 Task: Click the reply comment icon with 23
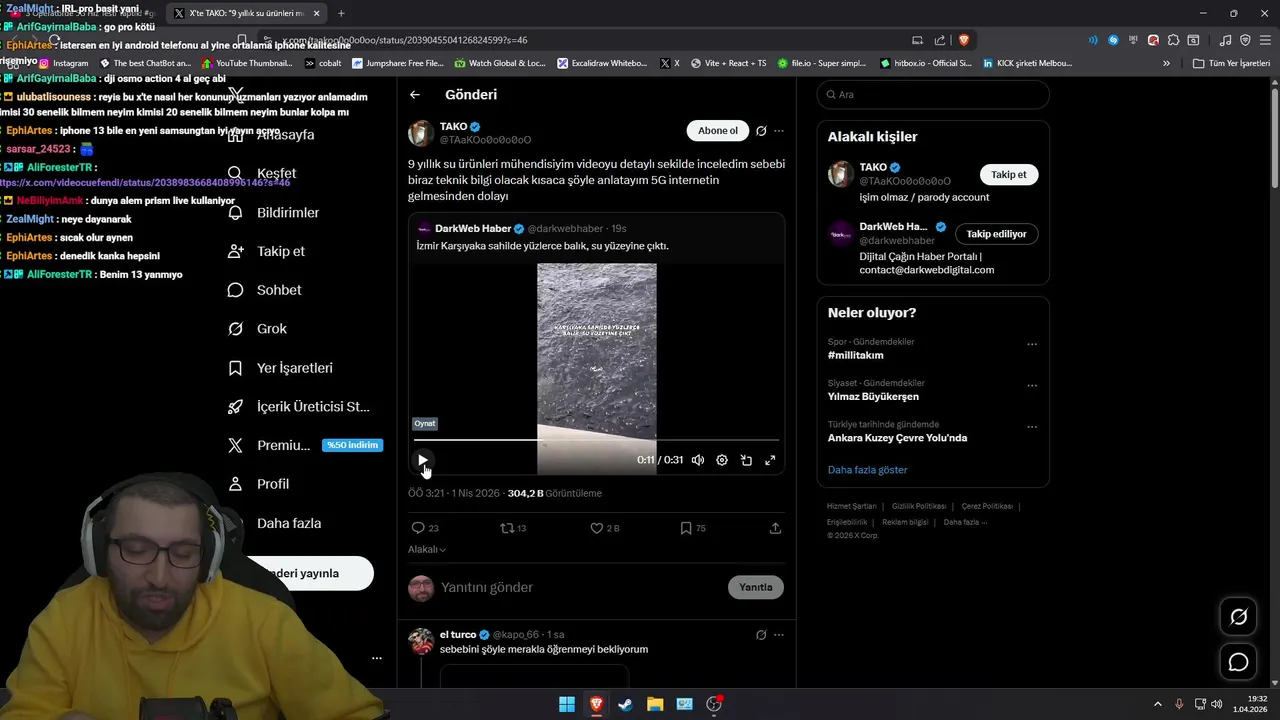[x=425, y=528]
